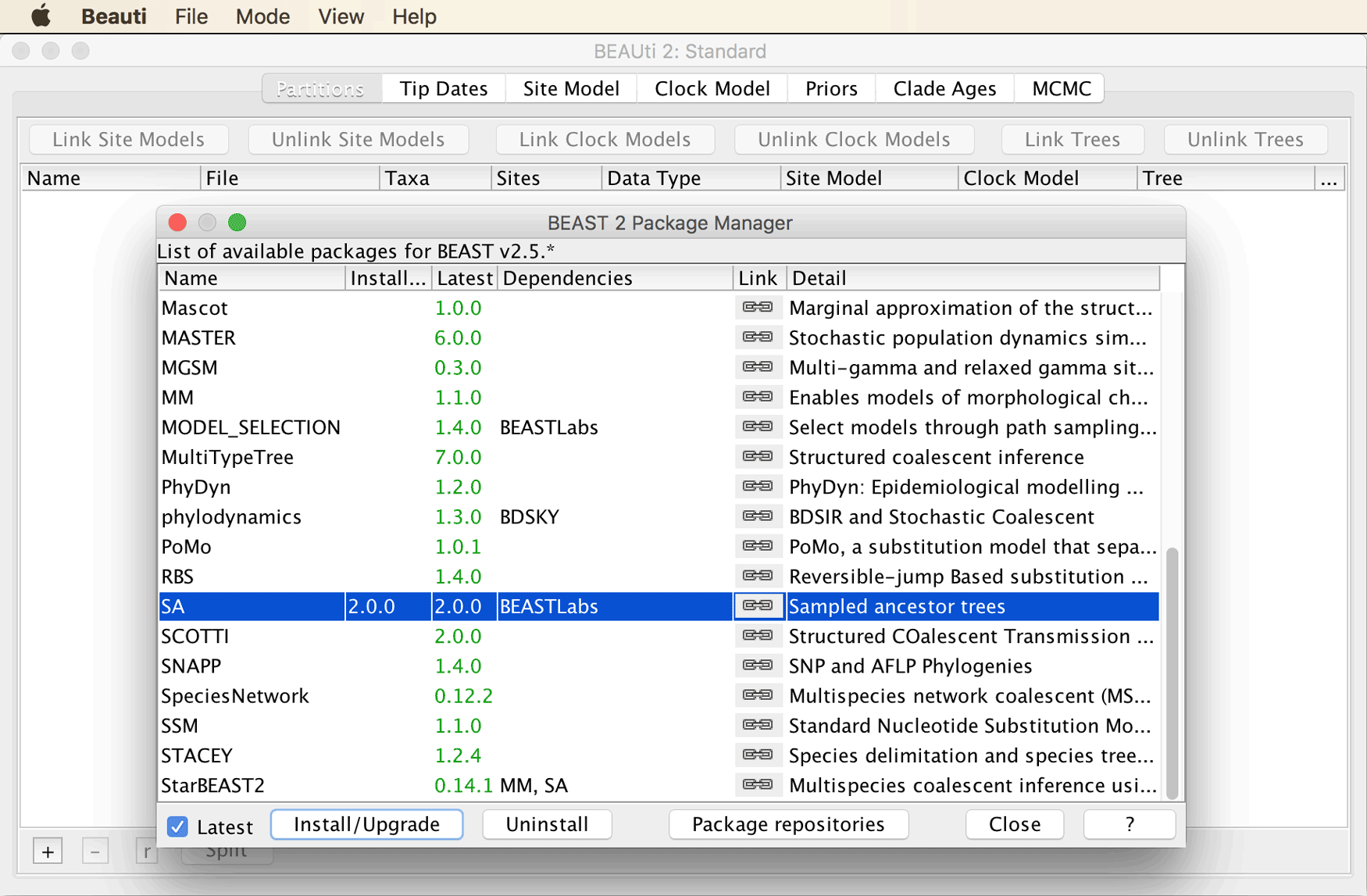The image size is (1367, 896).
Task: Uncheck the Latest checkbox
Action: [178, 826]
